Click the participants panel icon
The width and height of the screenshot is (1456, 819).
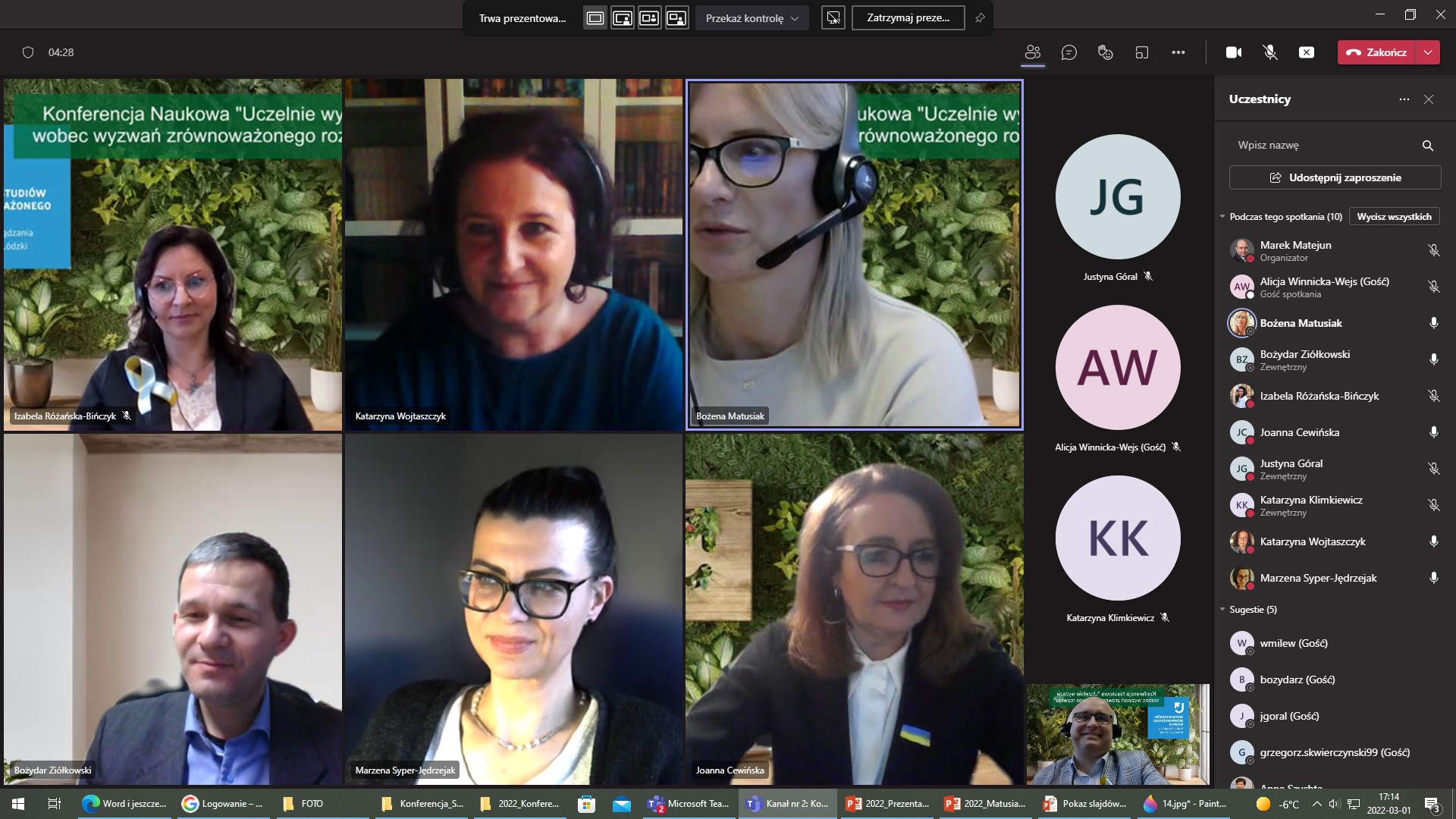[1033, 52]
